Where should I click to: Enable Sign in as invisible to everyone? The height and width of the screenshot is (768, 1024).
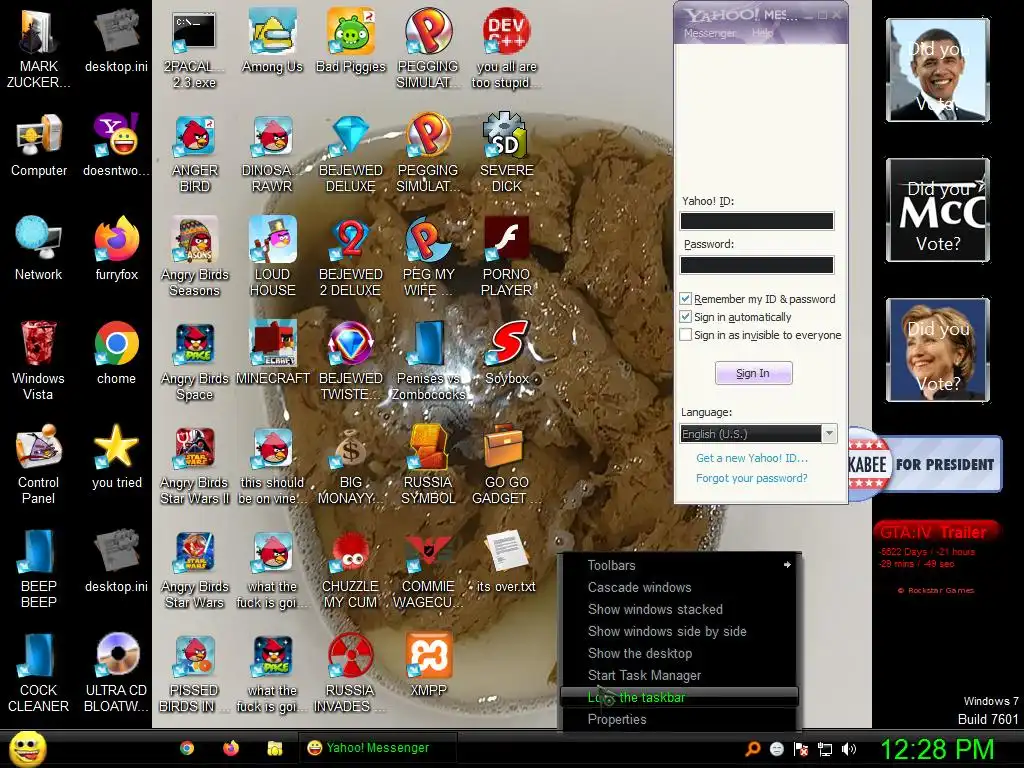(x=685, y=334)
